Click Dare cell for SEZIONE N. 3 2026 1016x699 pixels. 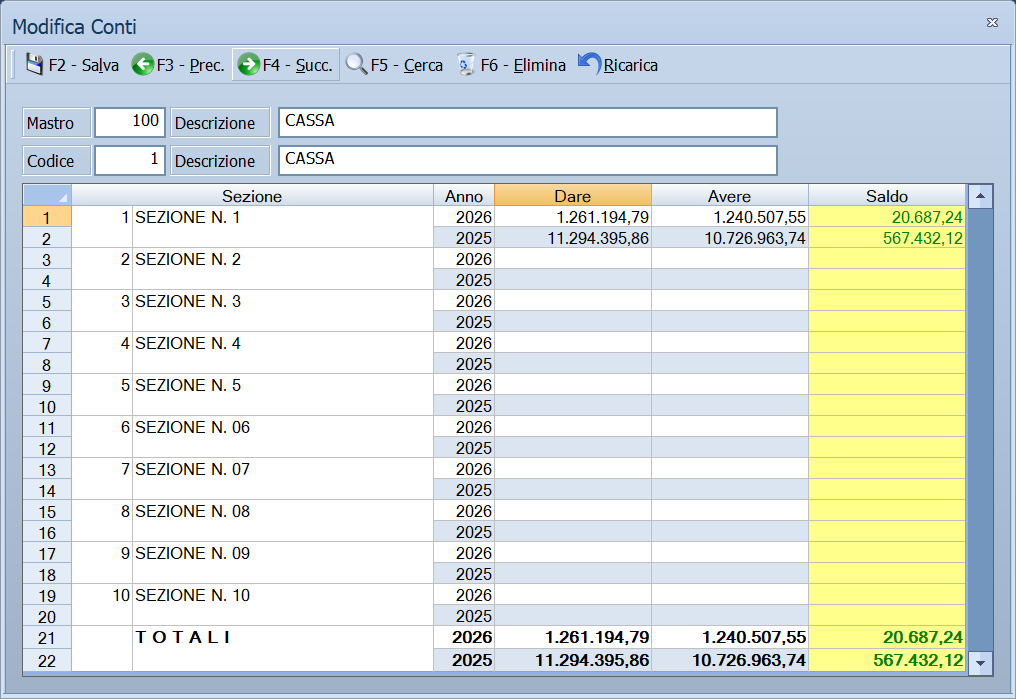coord(573,301)
